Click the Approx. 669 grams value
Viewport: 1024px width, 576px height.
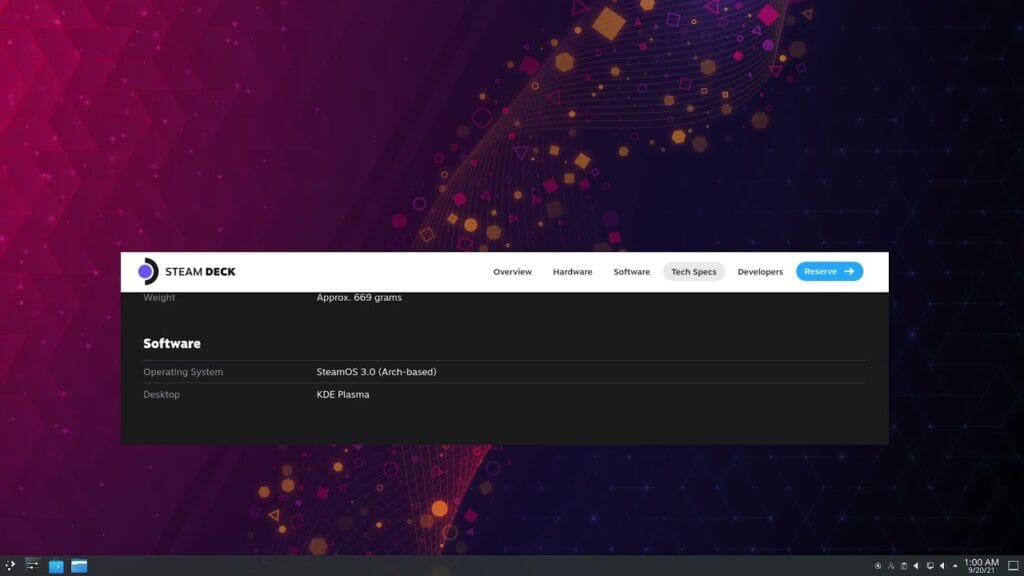tap(359, 297)
